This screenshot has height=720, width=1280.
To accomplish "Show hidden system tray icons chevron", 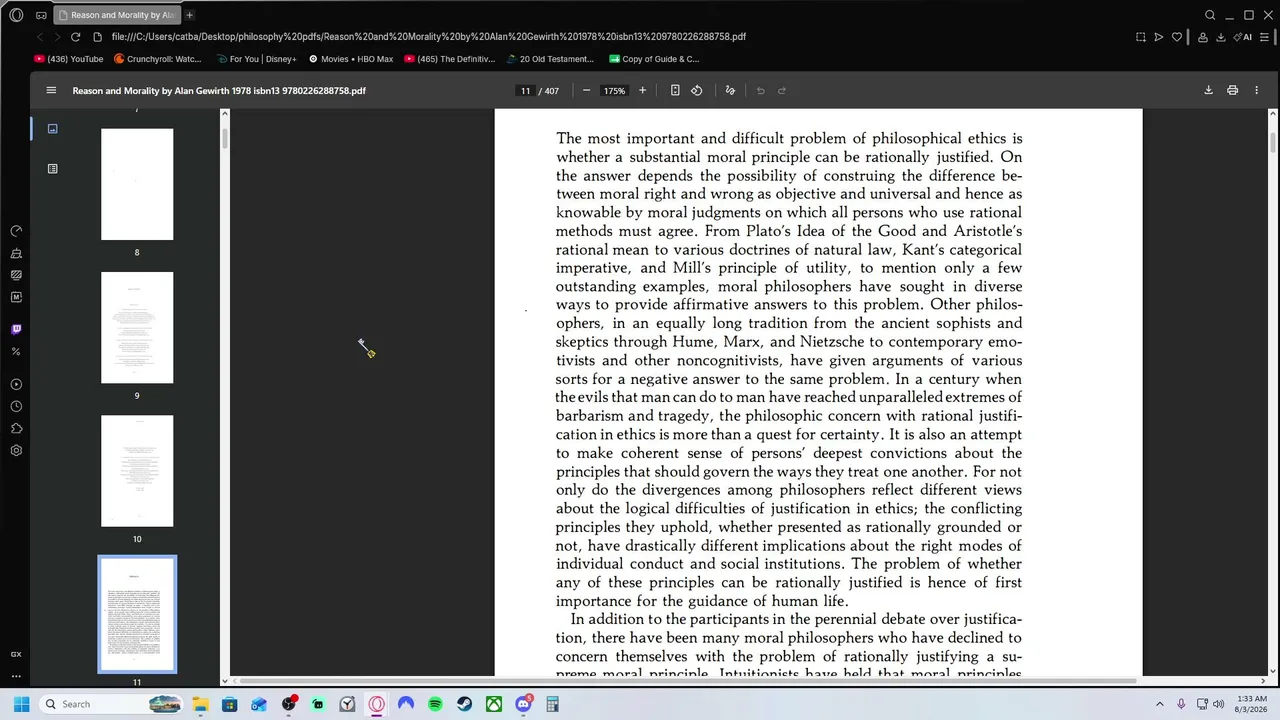I will [x=1159, y=704].
